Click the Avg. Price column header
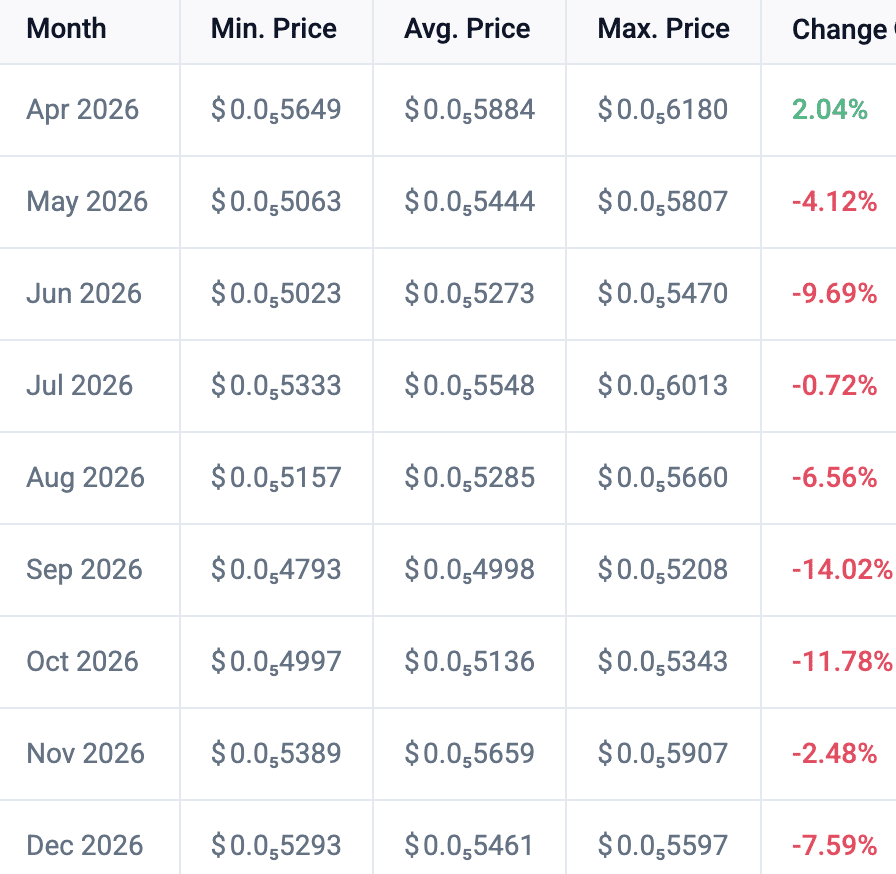The image size is (896, 874). point(467,28)
